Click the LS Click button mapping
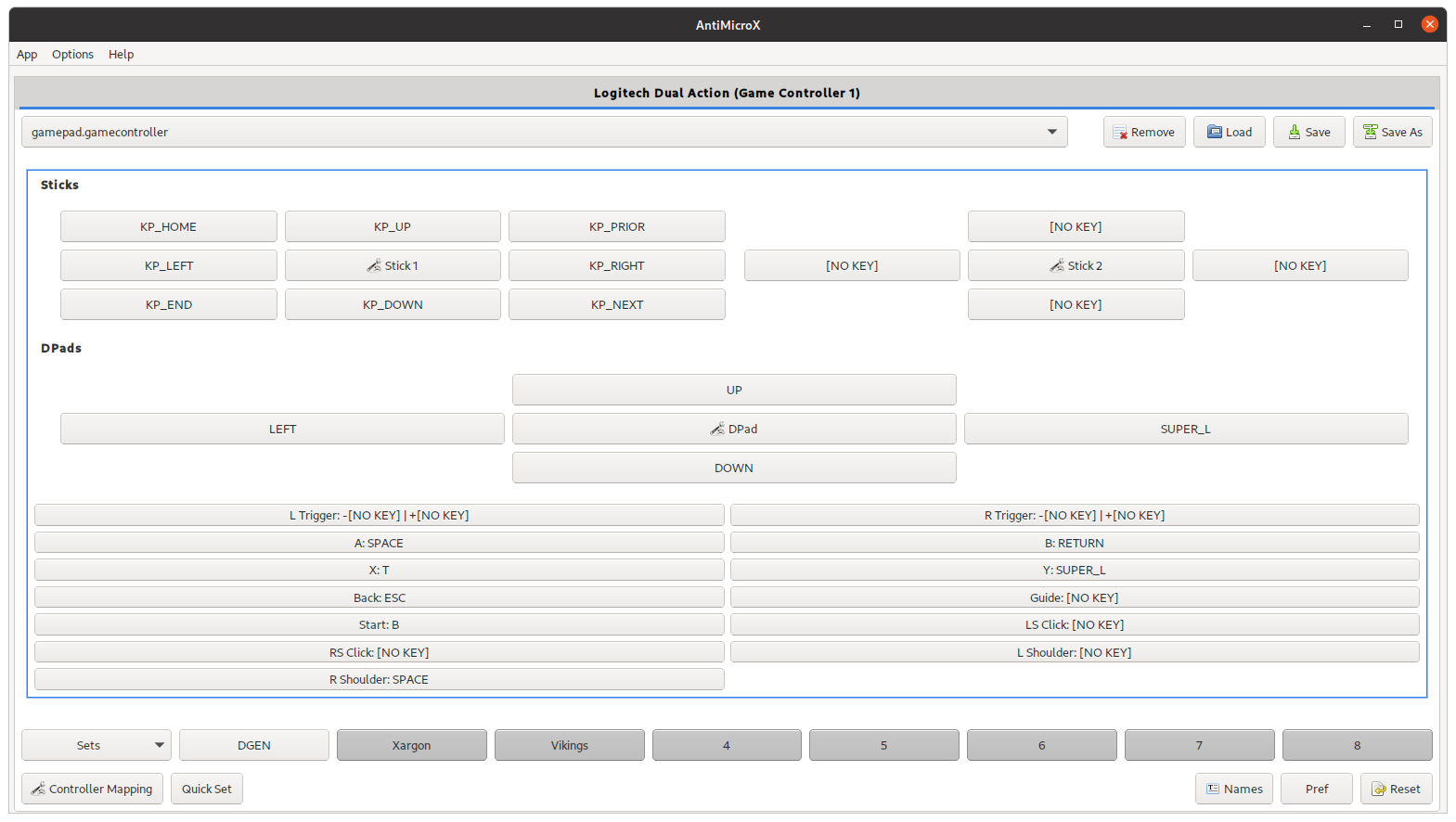The height and width of the screenshot is (822, 1456). pyautogui.click(x=1075, y=624)
